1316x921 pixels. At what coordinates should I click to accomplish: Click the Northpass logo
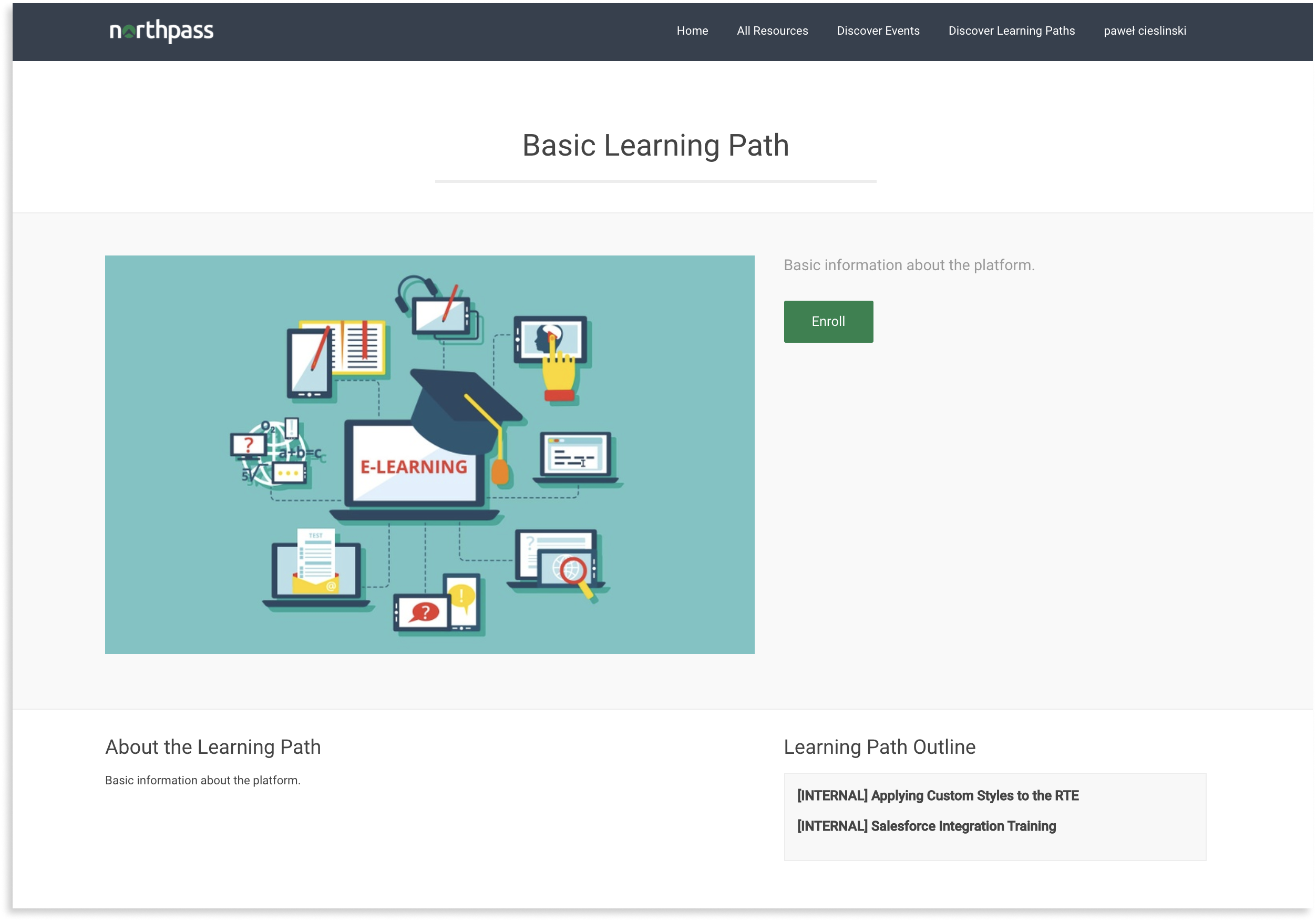coord(161,31)
